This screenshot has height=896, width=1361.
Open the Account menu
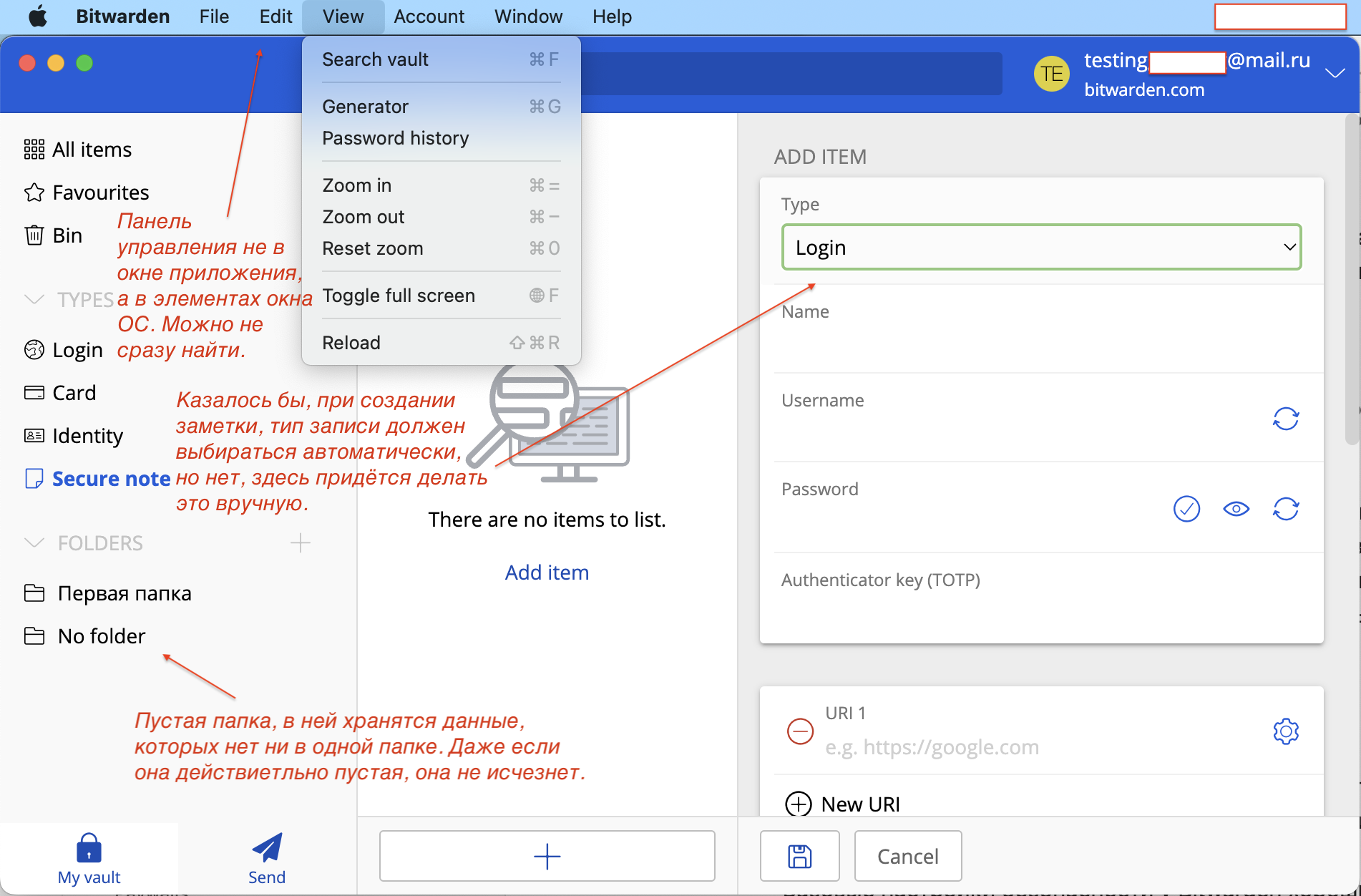[429, 16]
